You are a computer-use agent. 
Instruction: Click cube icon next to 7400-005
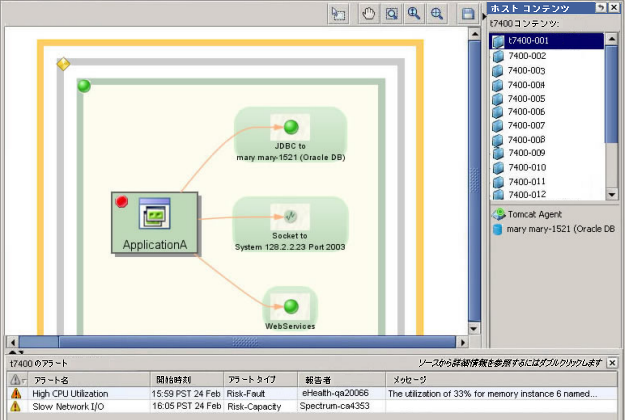point(497,99)
